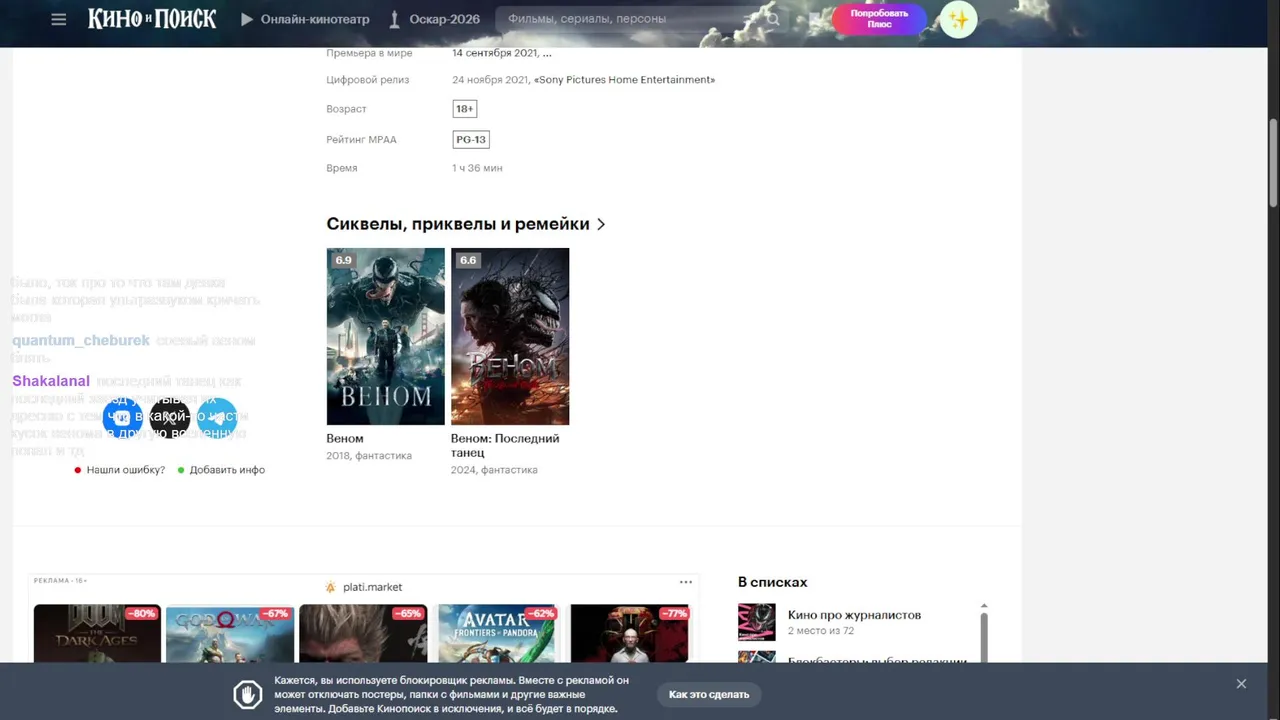The image size is (1280, 720).
Task: Click the Oscar statuette icon
Action: point(395,19)
